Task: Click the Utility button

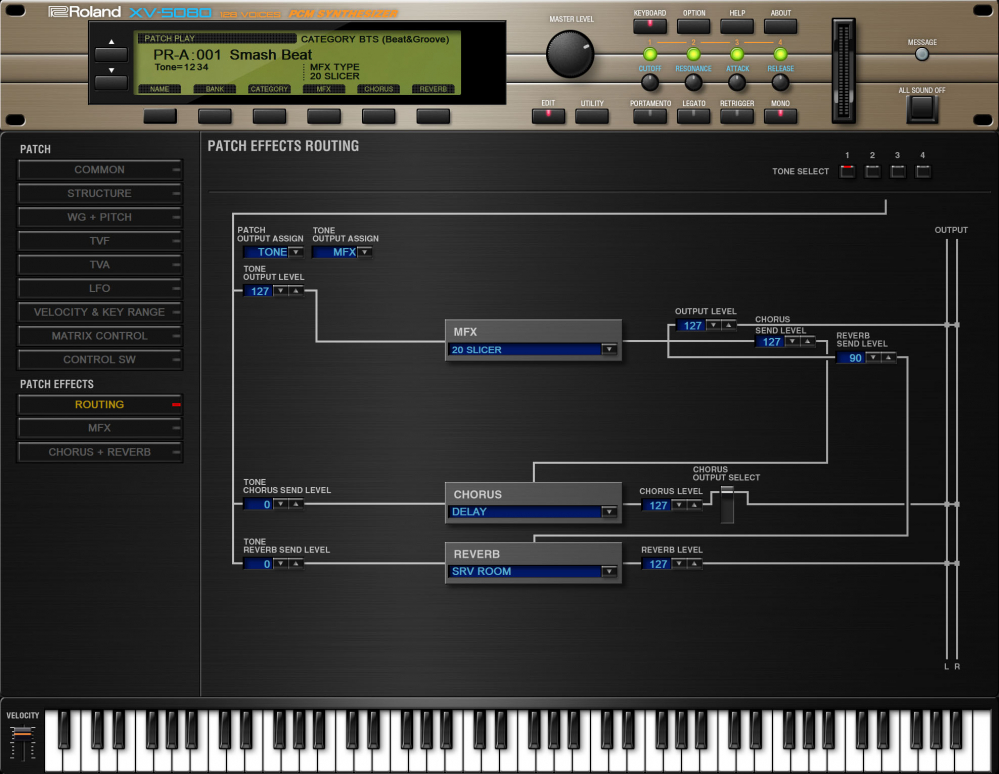Action: (x=591, y=116)
